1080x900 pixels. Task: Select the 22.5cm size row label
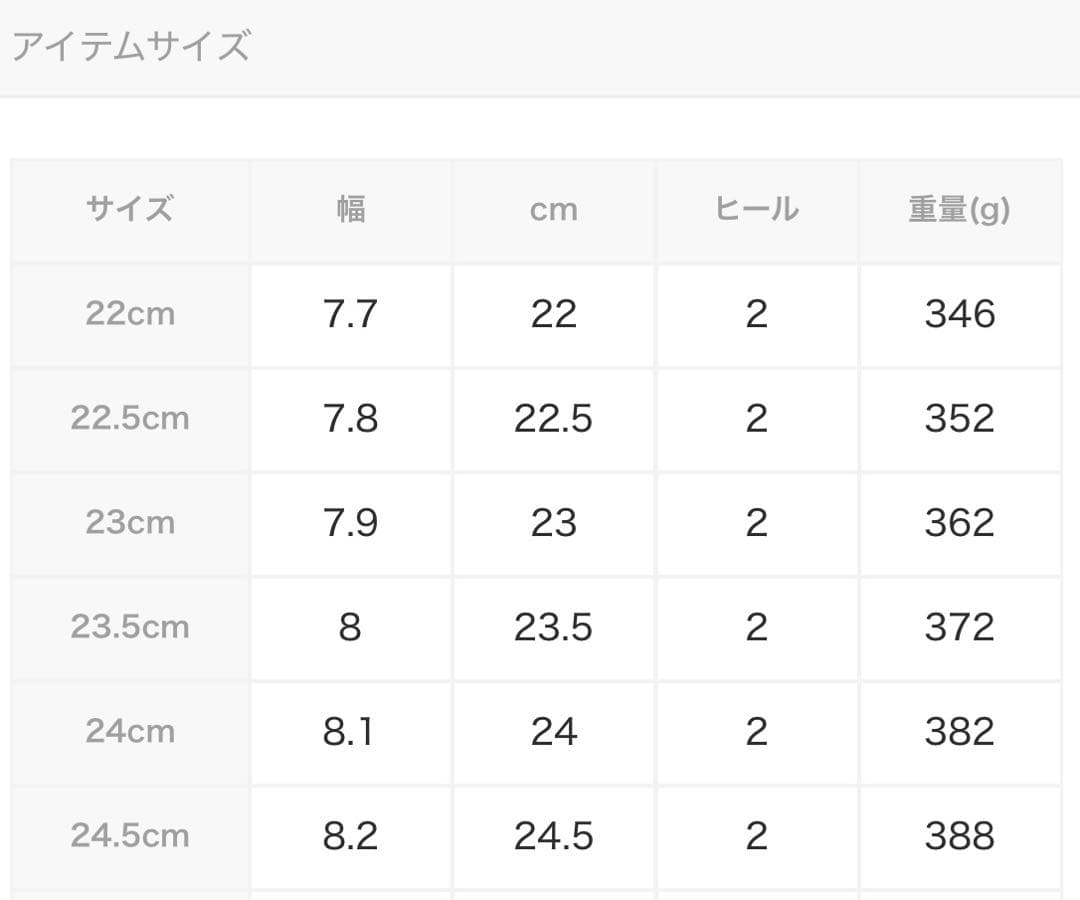(x=130, y=418)
